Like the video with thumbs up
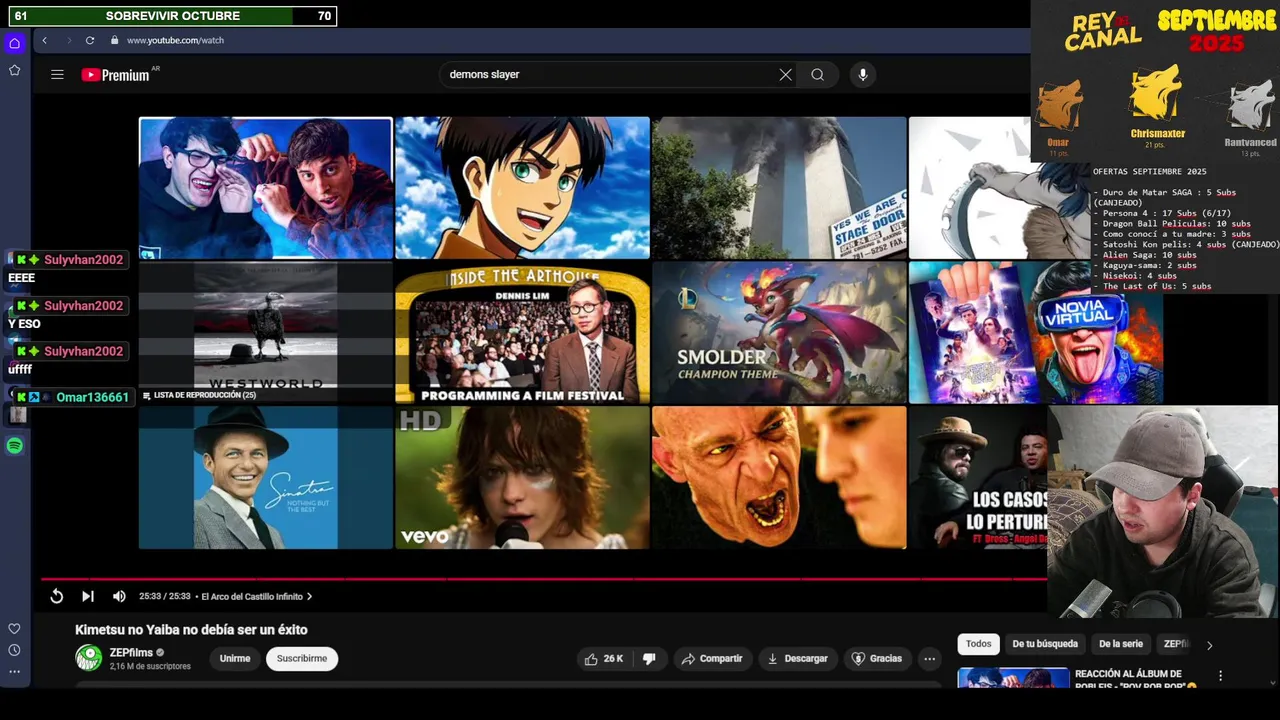 (x=604, y=658)
